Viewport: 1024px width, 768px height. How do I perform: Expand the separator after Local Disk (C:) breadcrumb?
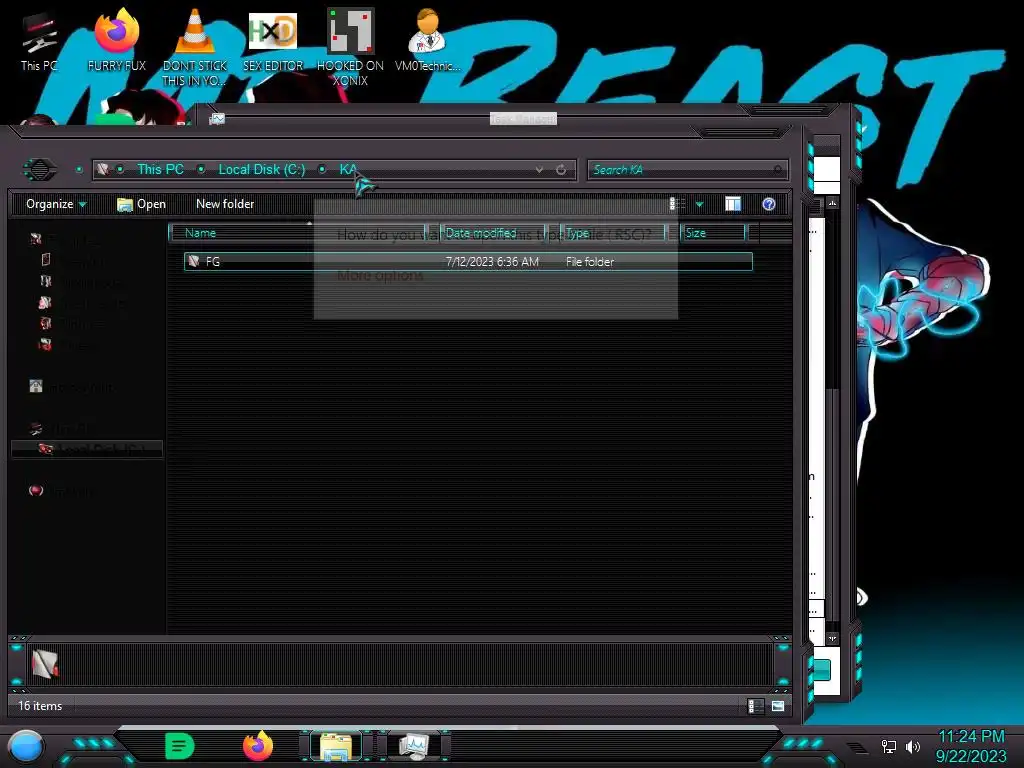322,170
